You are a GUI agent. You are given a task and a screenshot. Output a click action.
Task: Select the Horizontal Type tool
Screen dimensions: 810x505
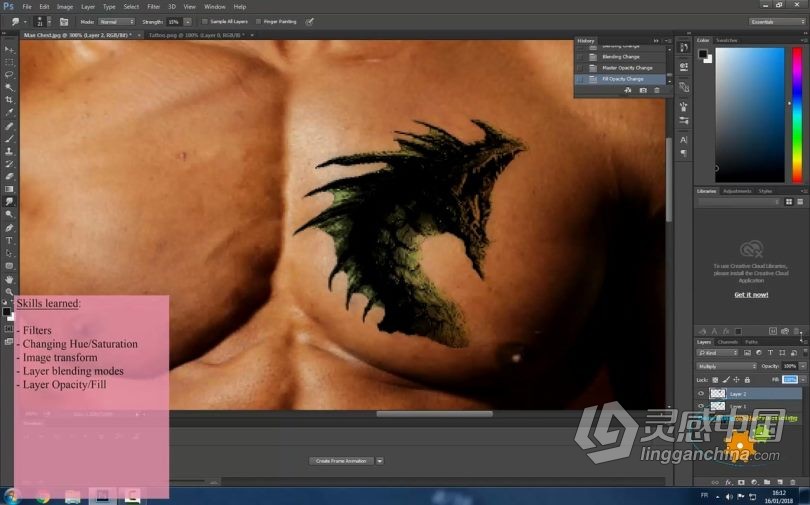[9, 241]
